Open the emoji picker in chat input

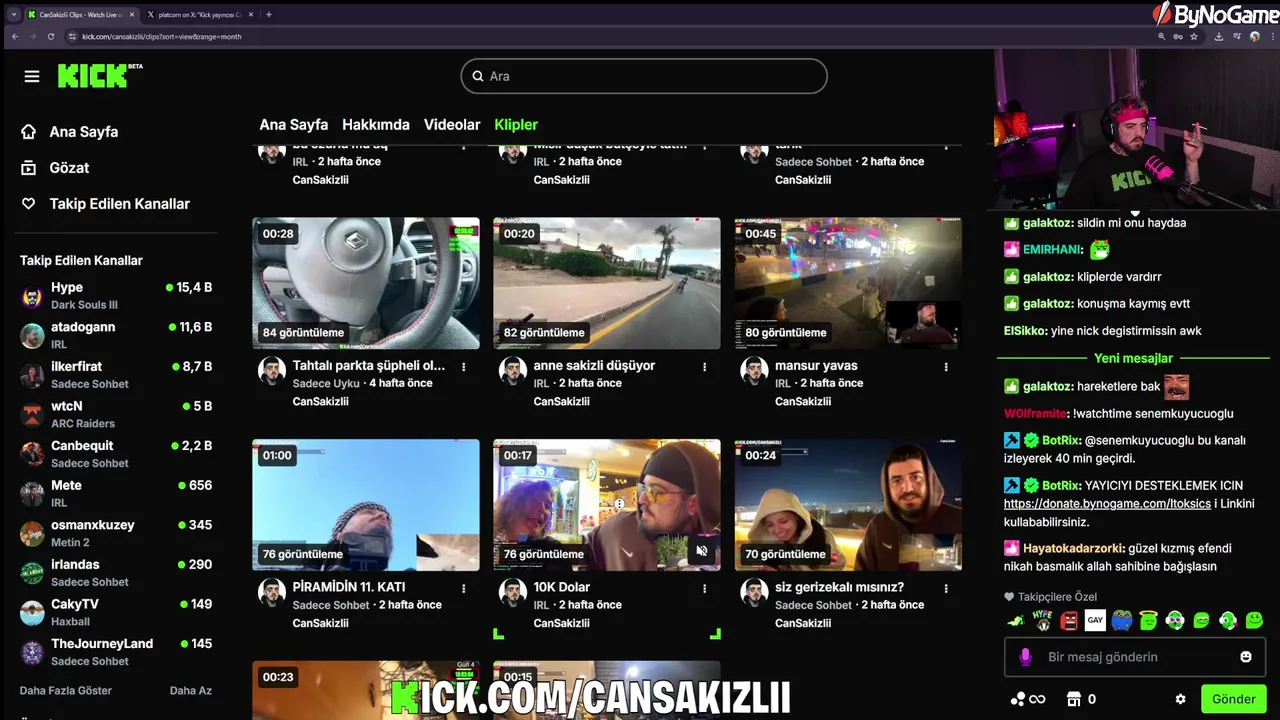coord(1246,657)
